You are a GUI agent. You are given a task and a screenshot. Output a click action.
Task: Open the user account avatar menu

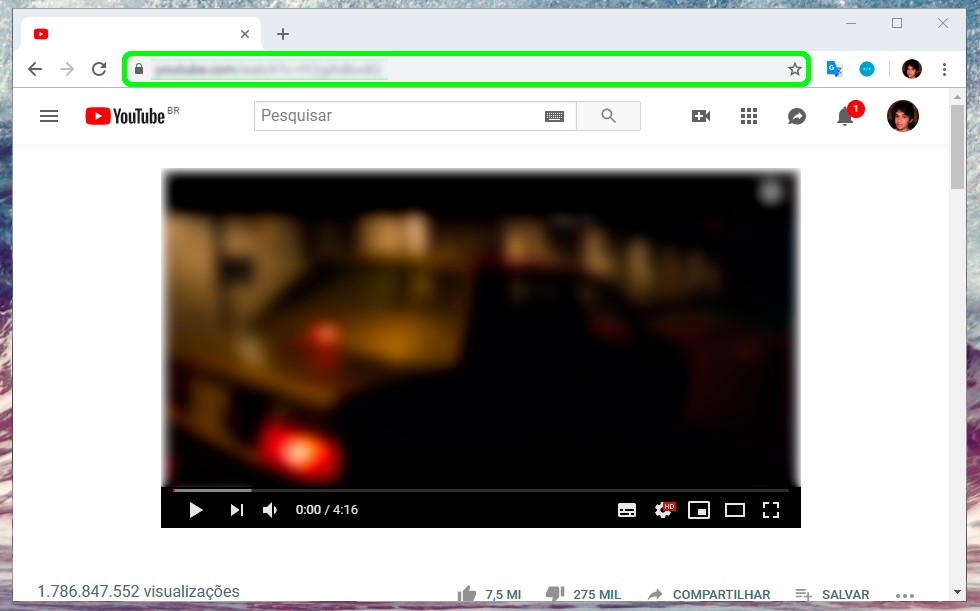902,116
